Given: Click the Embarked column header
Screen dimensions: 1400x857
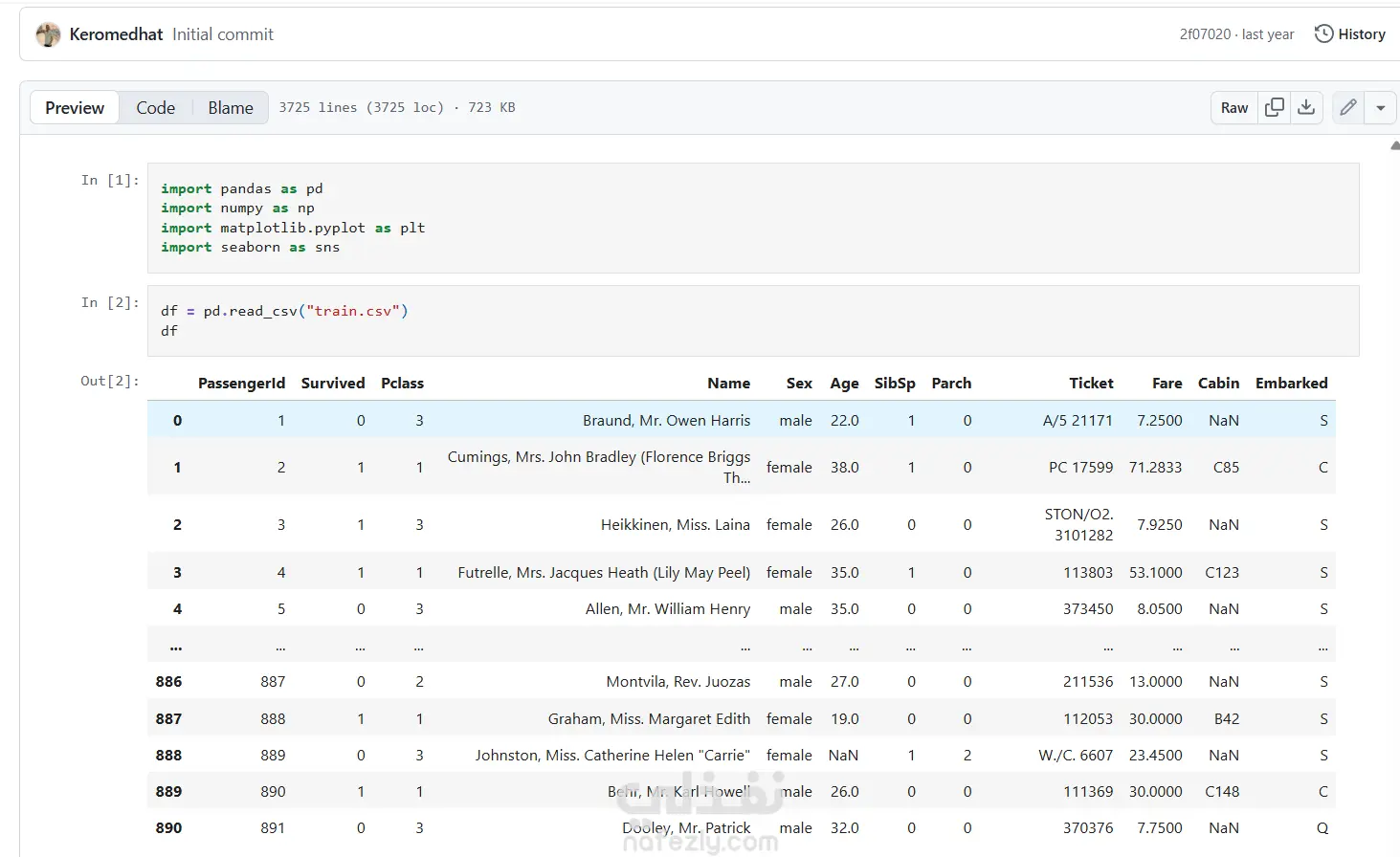Looking at the screenshot, I should [x=1291, y=383].
